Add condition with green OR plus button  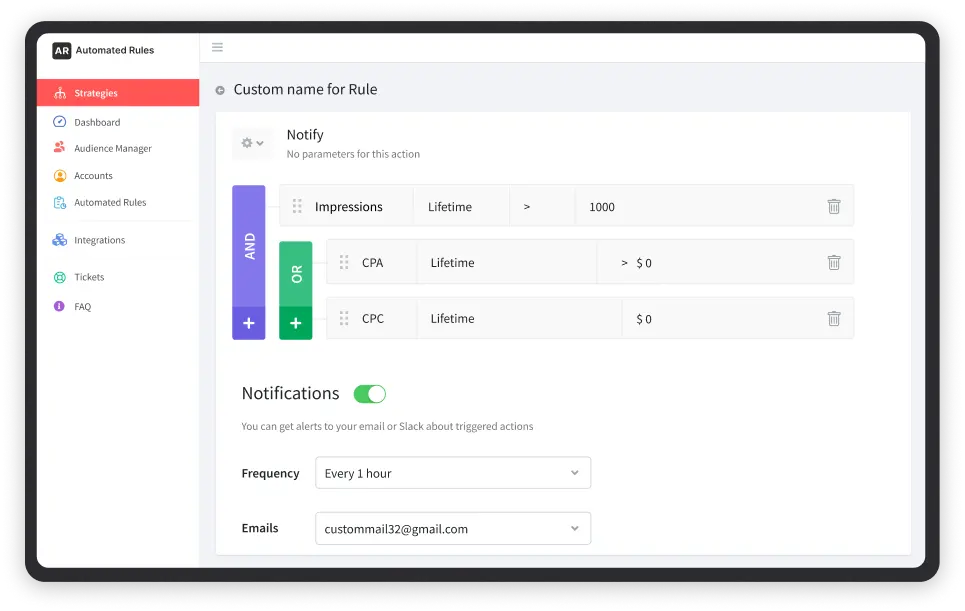point(295,324)
